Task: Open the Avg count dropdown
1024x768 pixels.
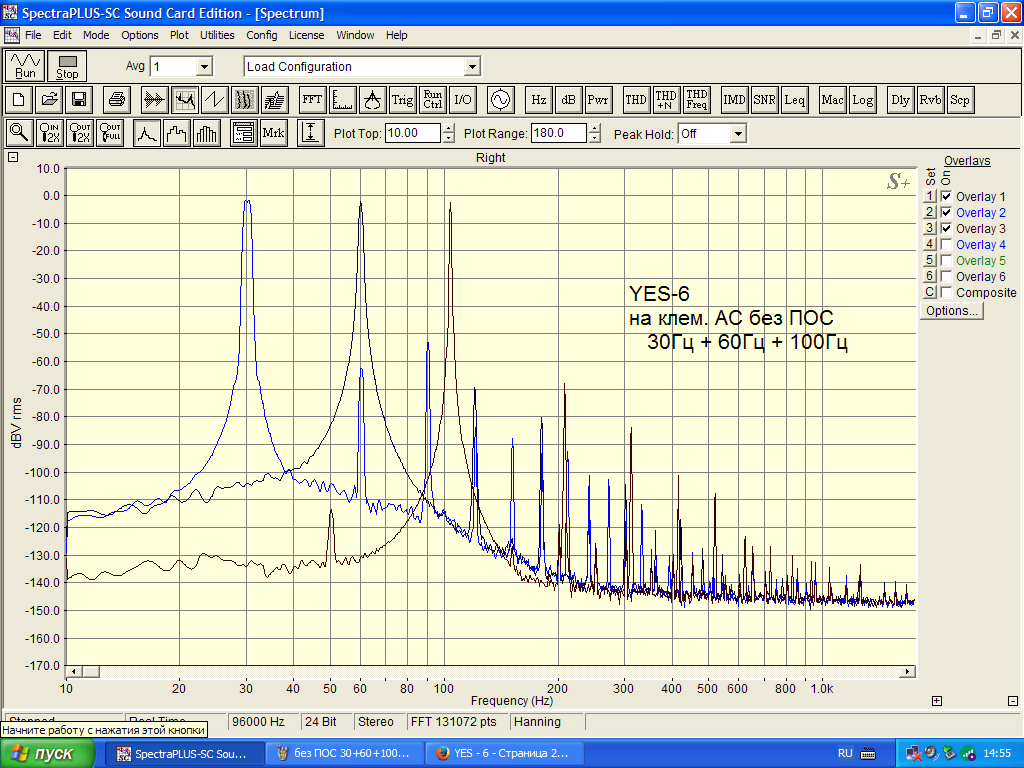Action: [204, 67]
